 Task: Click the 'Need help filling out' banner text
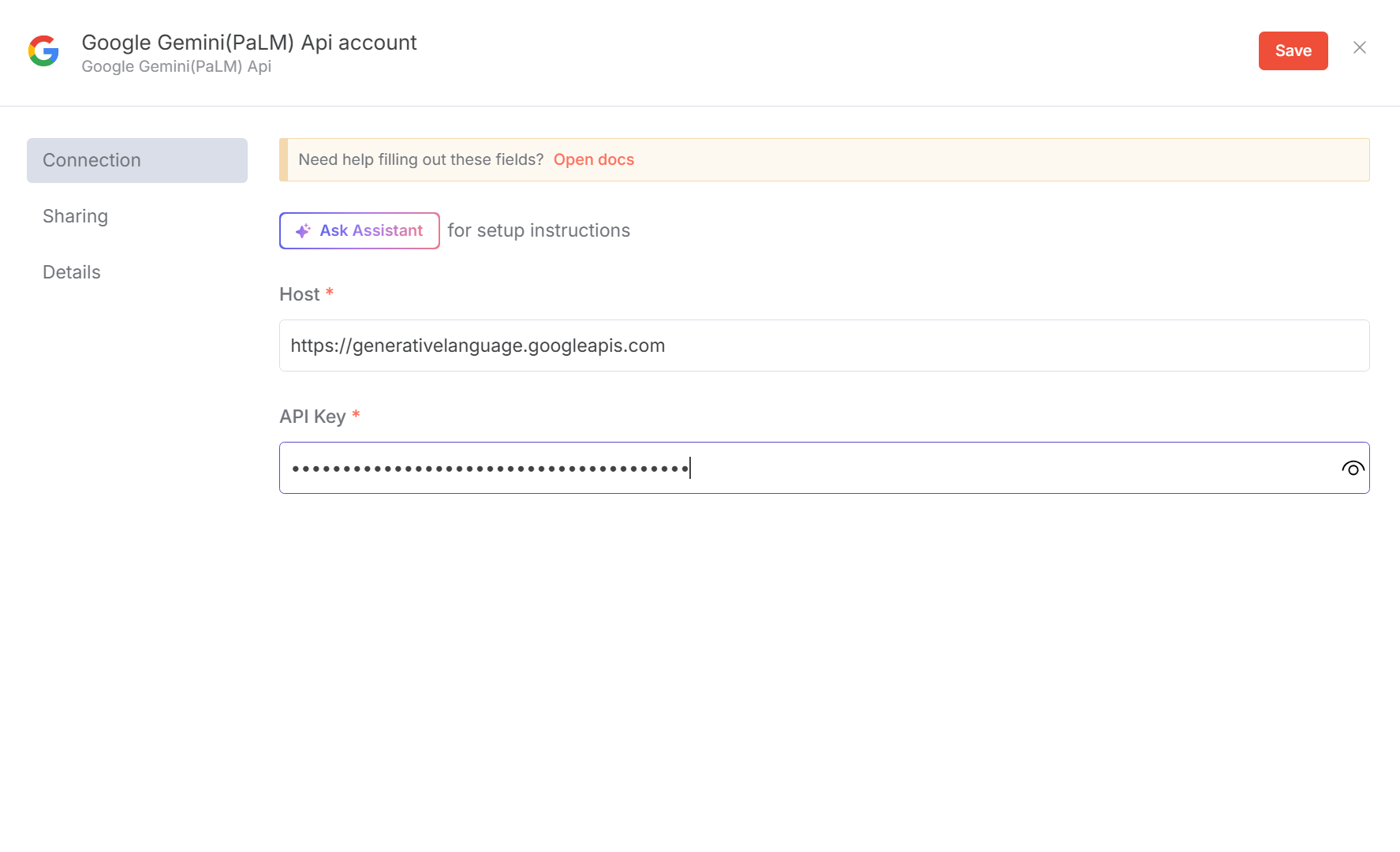pos(420,159)
